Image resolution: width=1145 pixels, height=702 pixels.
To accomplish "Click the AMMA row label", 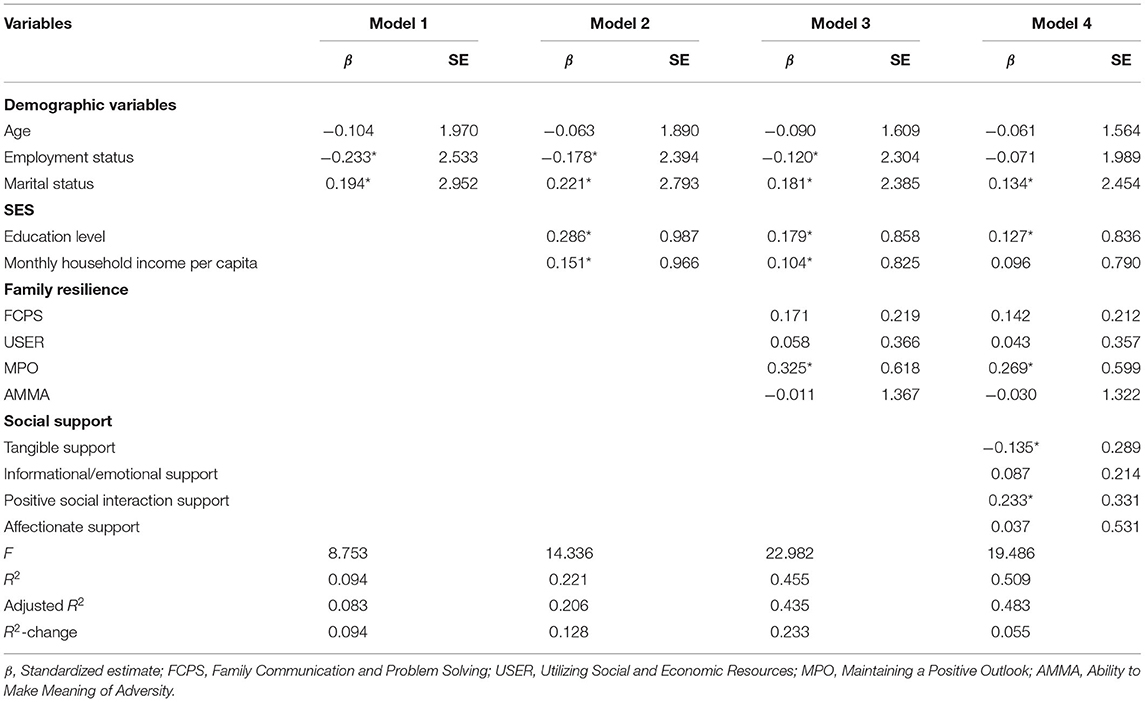I will pyautogui.click(x=27, y=394).
